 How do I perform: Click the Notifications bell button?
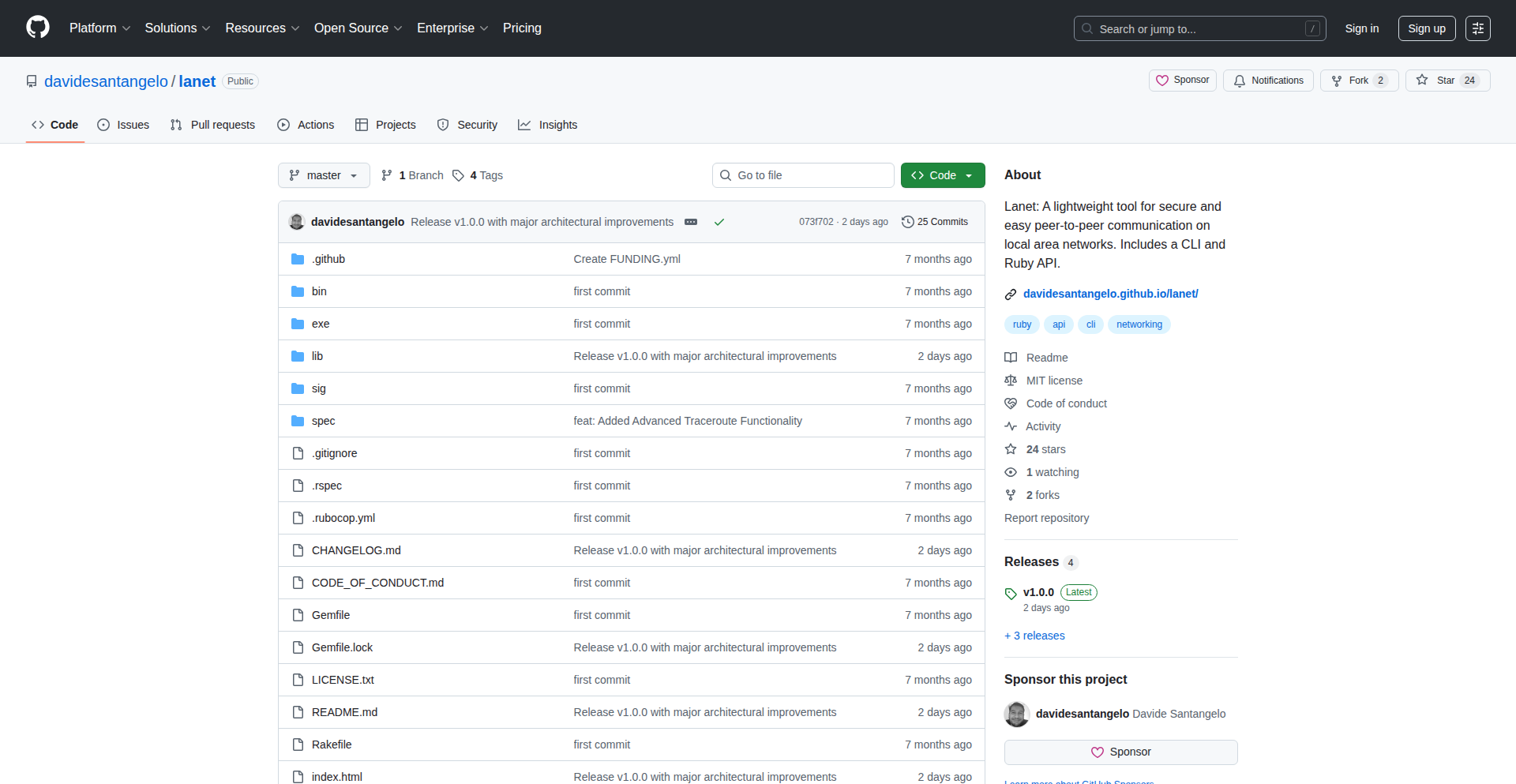(x=1268, y=81)
